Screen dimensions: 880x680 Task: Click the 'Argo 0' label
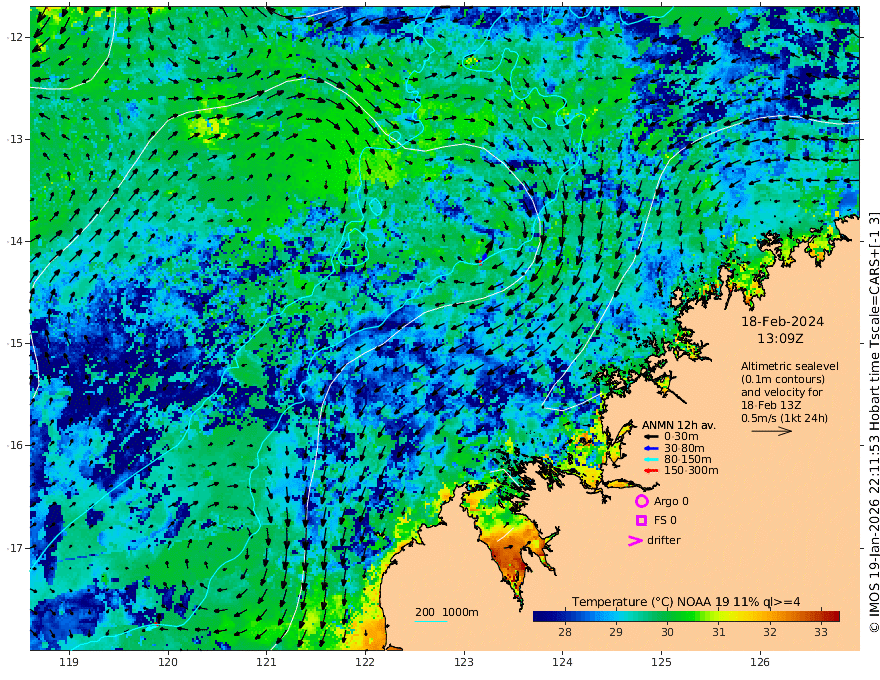[x=671, y=502]
